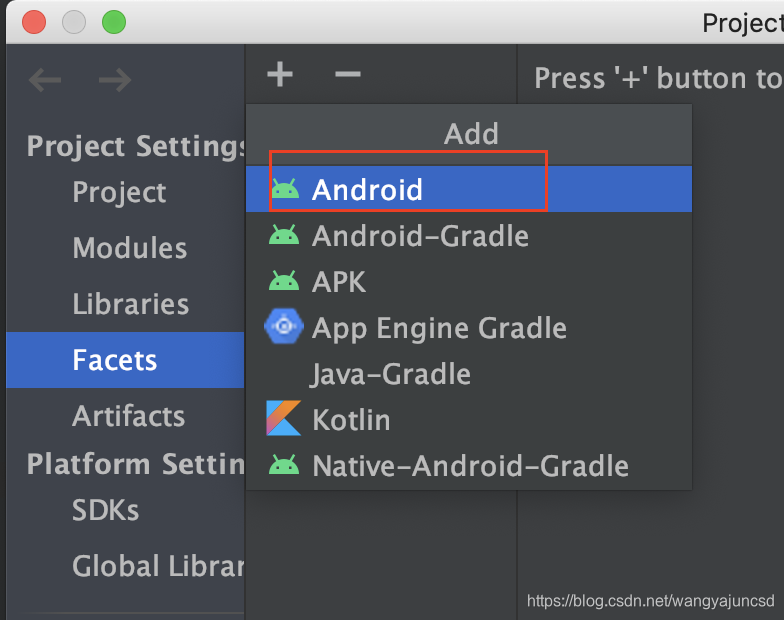Go back with left arrow
The height and width of the screenshot is (620, 784).
[x=45, y=80]
